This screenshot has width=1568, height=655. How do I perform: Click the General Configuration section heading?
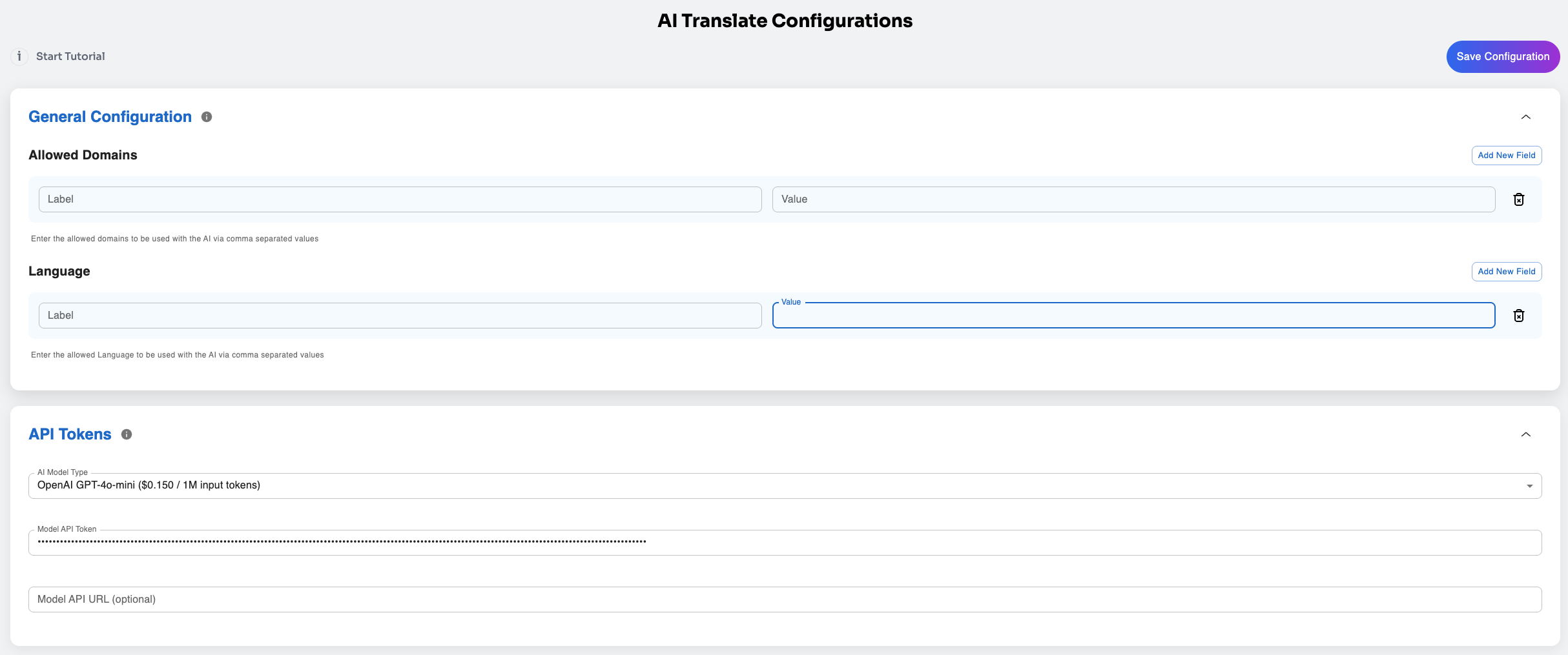pos(110,117)
